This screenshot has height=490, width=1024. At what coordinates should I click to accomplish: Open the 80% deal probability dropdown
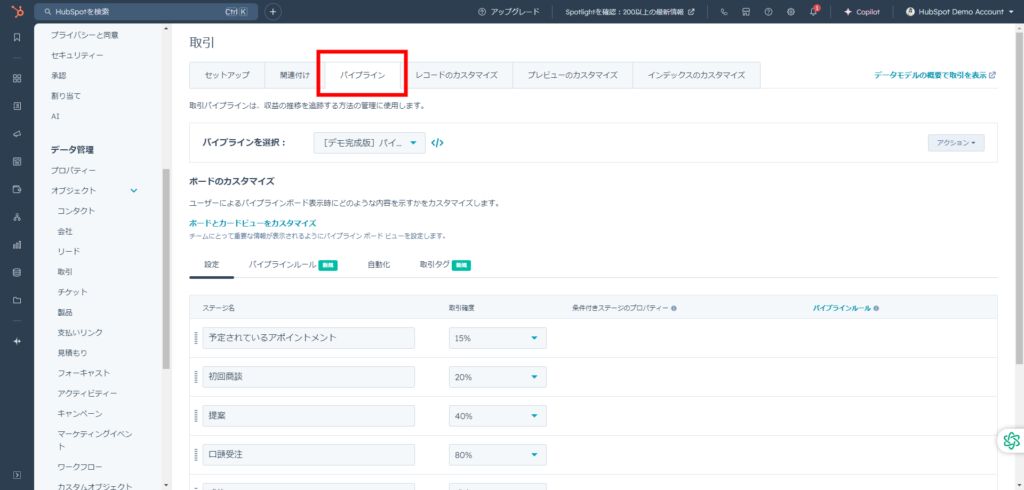(498, 455)
